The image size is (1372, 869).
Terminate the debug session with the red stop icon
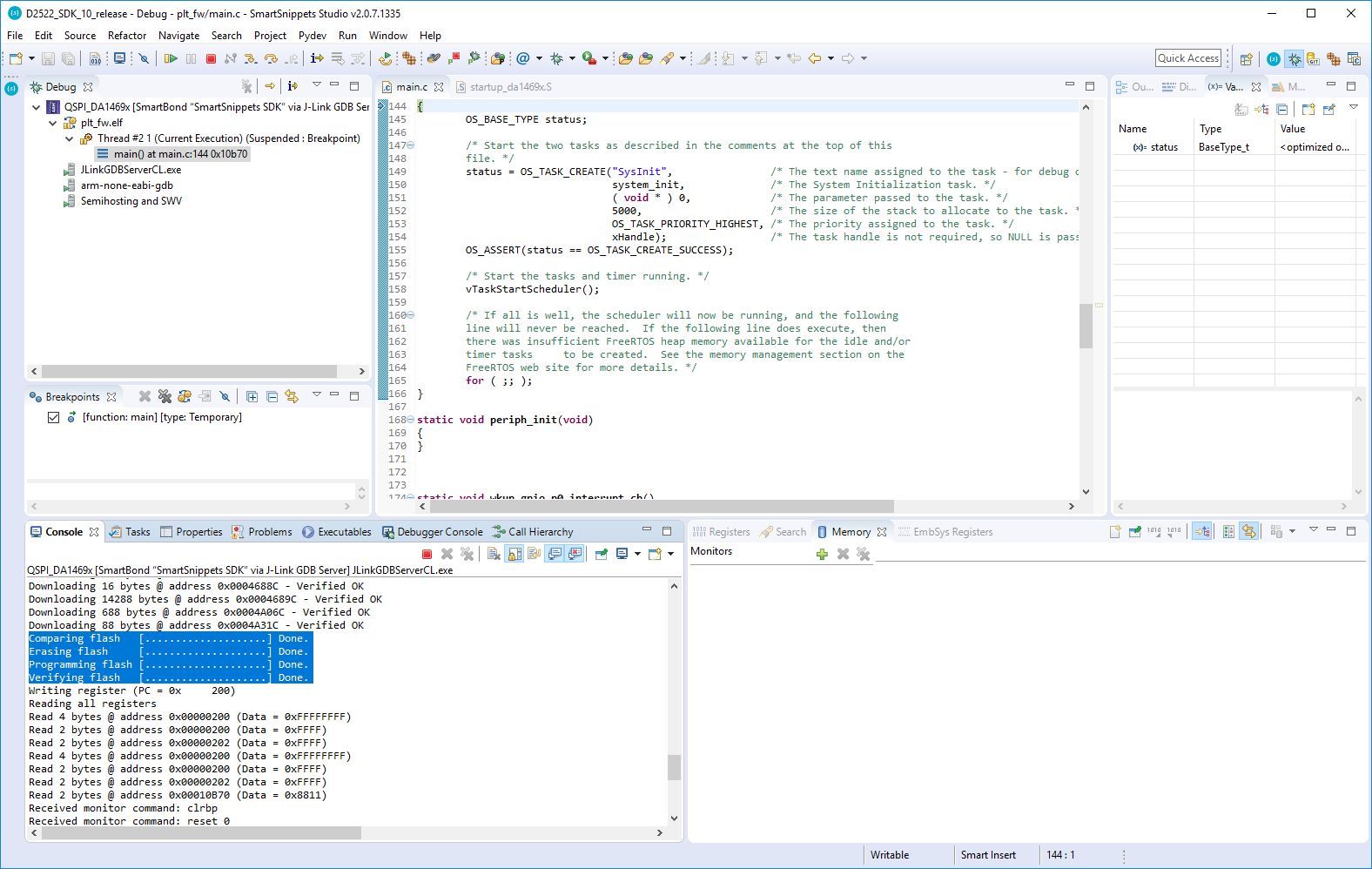[x=211, y=58]
